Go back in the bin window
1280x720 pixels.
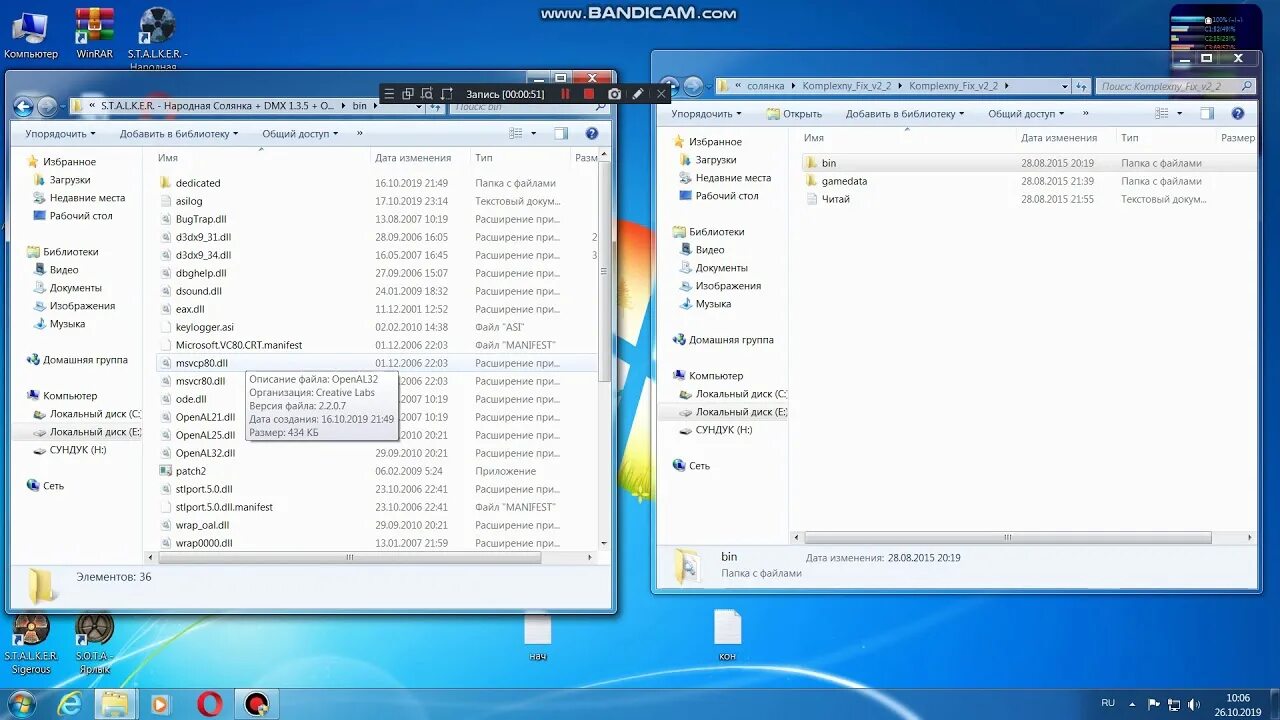click(24, 106)
